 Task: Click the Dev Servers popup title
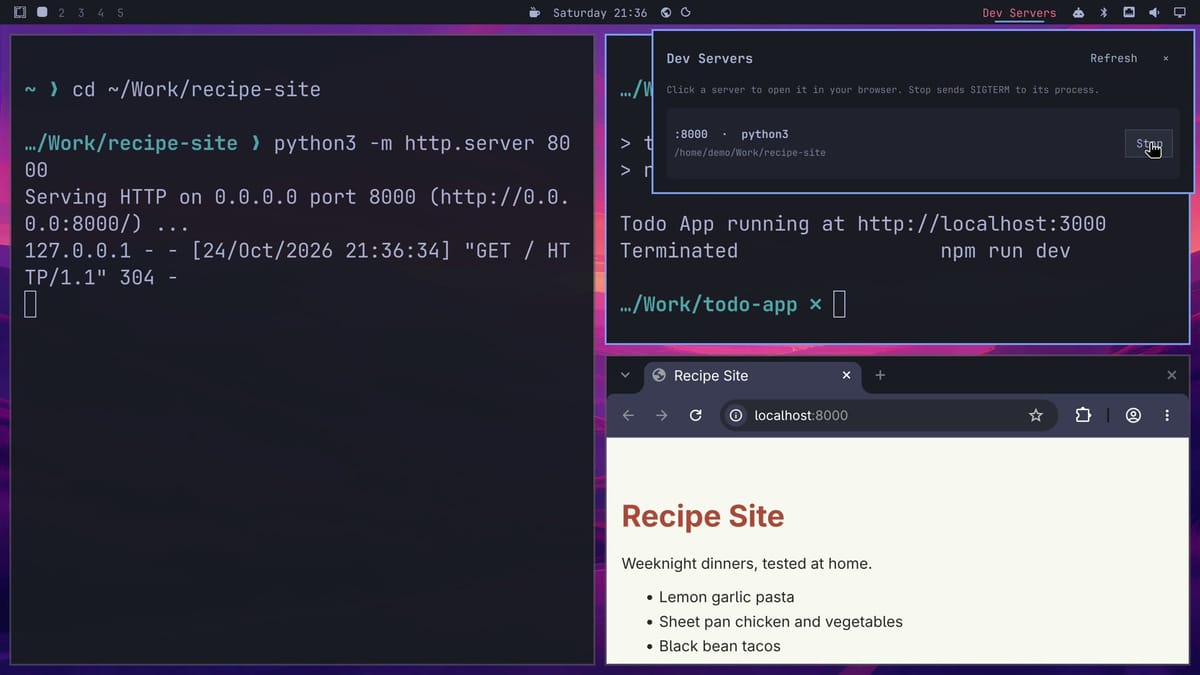pos(710,59)
